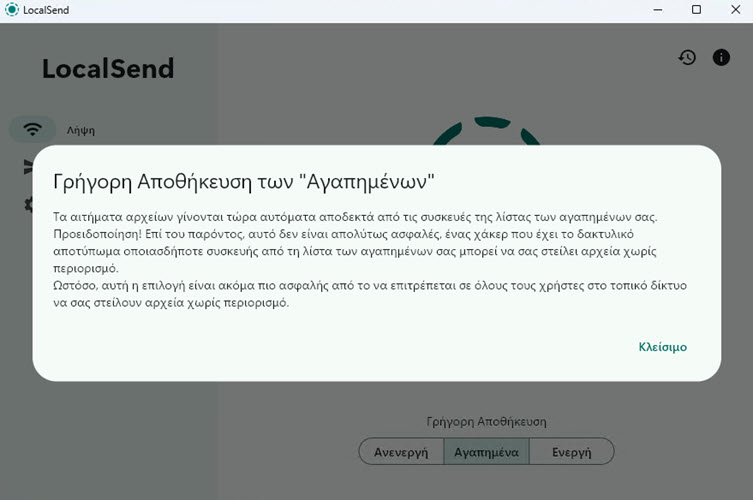This screenshot has height=500, width=753.
Task: Set quick save to Ενεργή
Action: 571,451
